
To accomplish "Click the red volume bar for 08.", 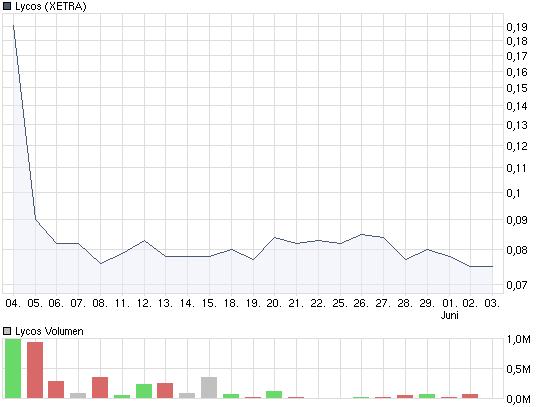I will (100, 388).
